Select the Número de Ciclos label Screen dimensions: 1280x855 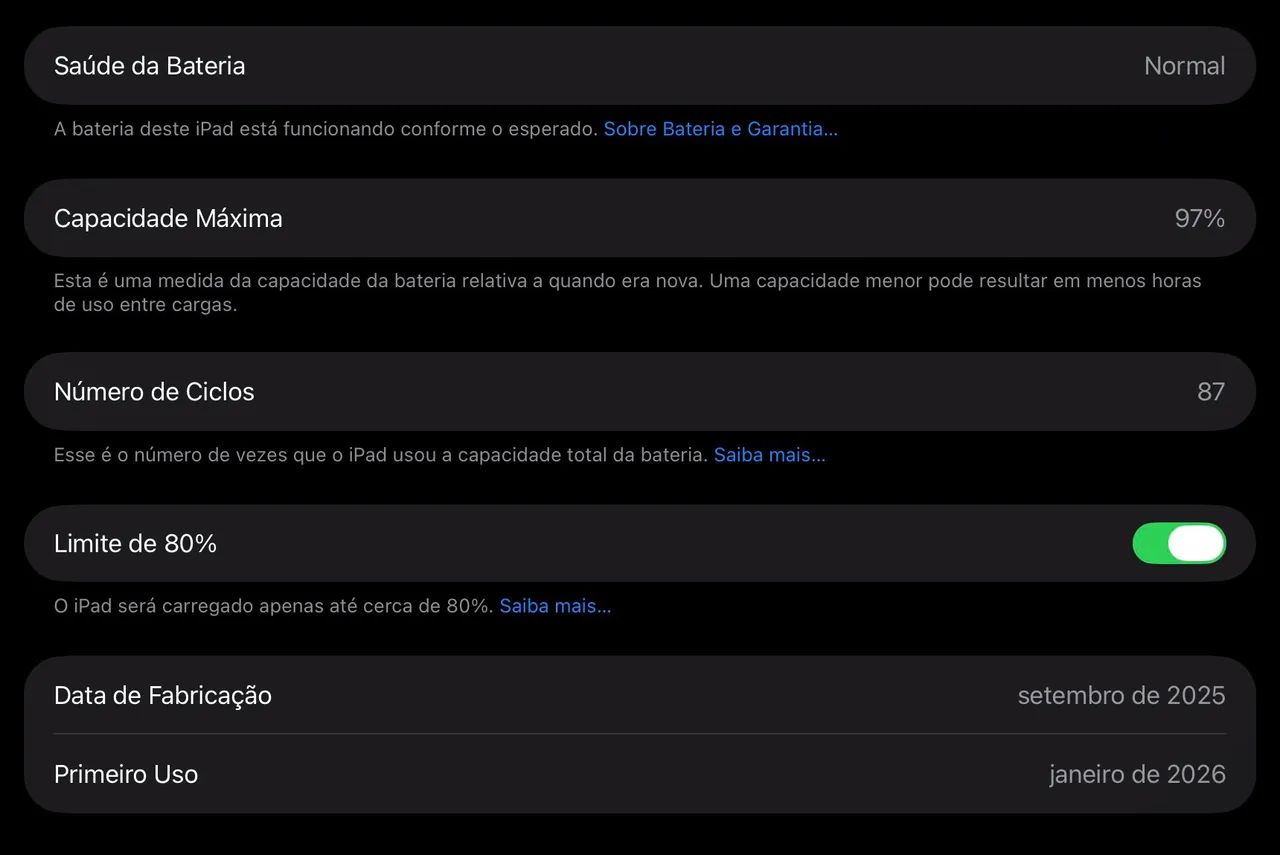[154, 391]
